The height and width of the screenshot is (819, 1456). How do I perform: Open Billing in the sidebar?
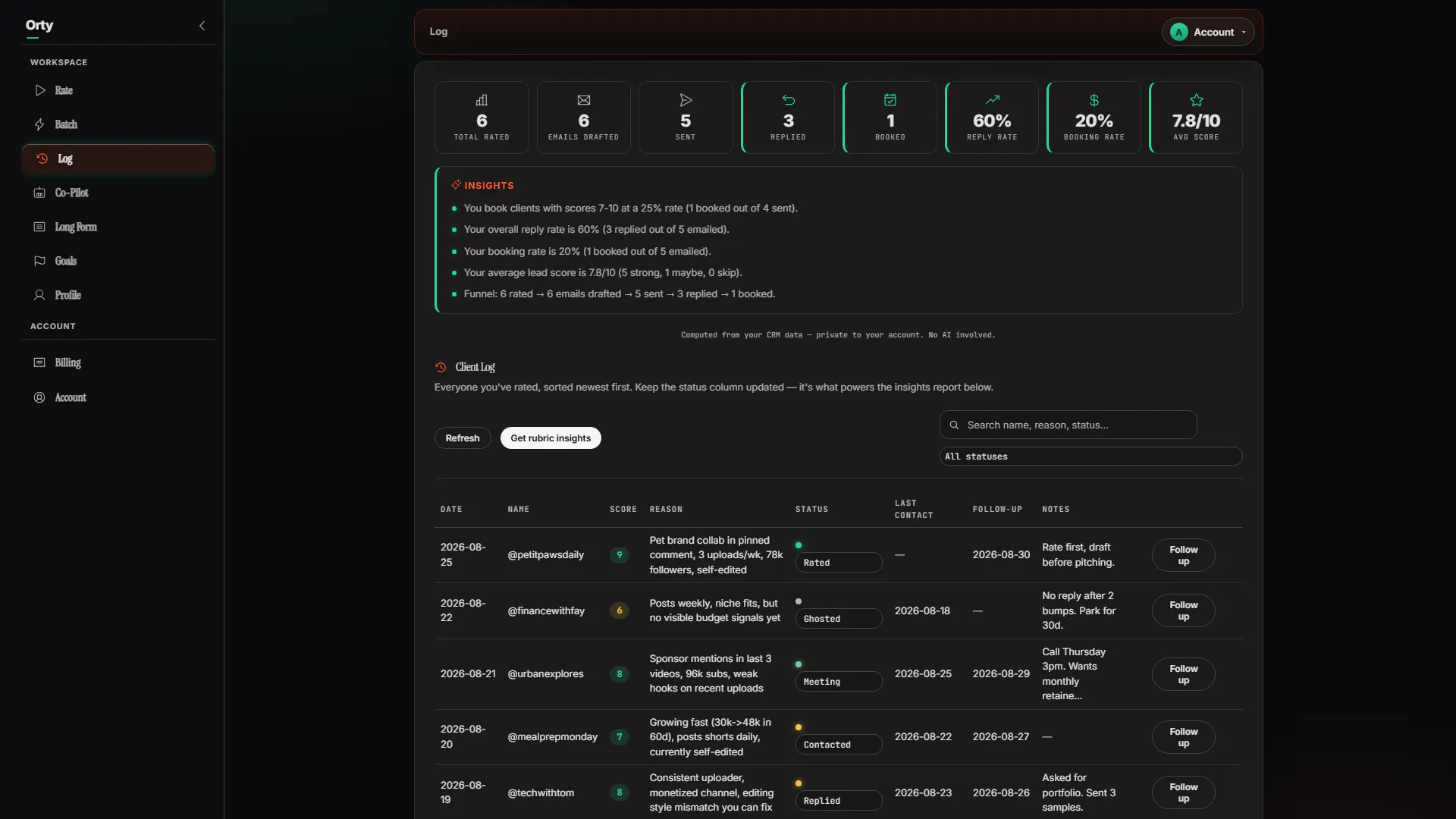coord(118,362)
